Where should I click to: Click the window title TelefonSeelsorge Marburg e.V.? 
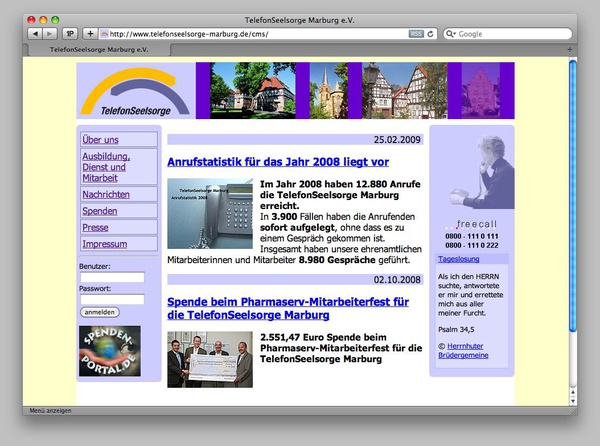click(x=300, y=20)
